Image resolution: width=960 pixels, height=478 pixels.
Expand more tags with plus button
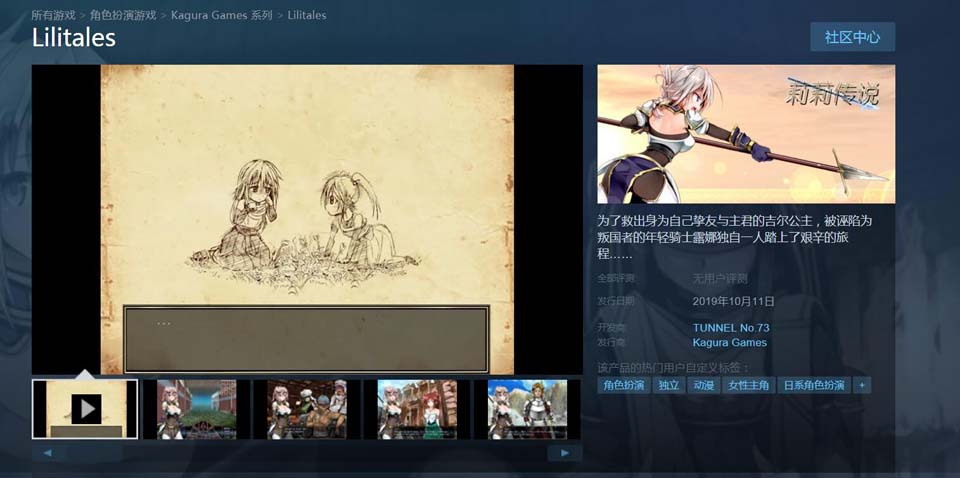tap(861, 385)
